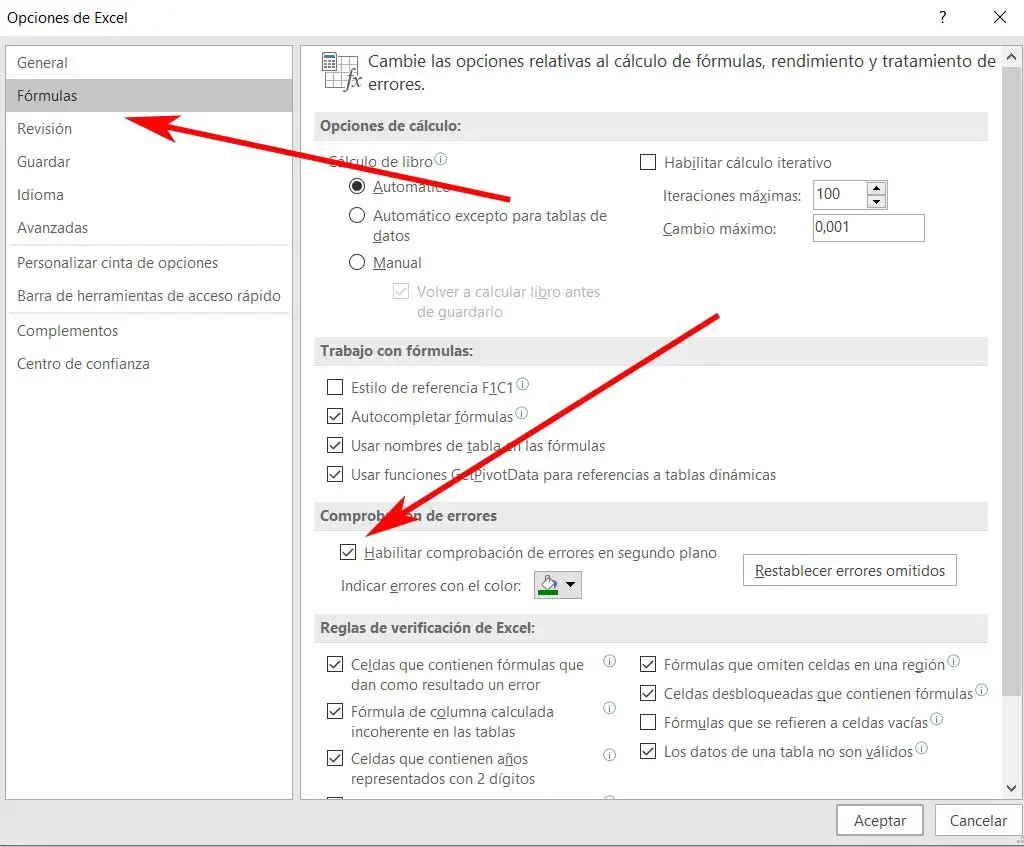Click info icon next to Autocompletar fórmulas
Screen dimensions: 1024x847
[x=521, y=413]
